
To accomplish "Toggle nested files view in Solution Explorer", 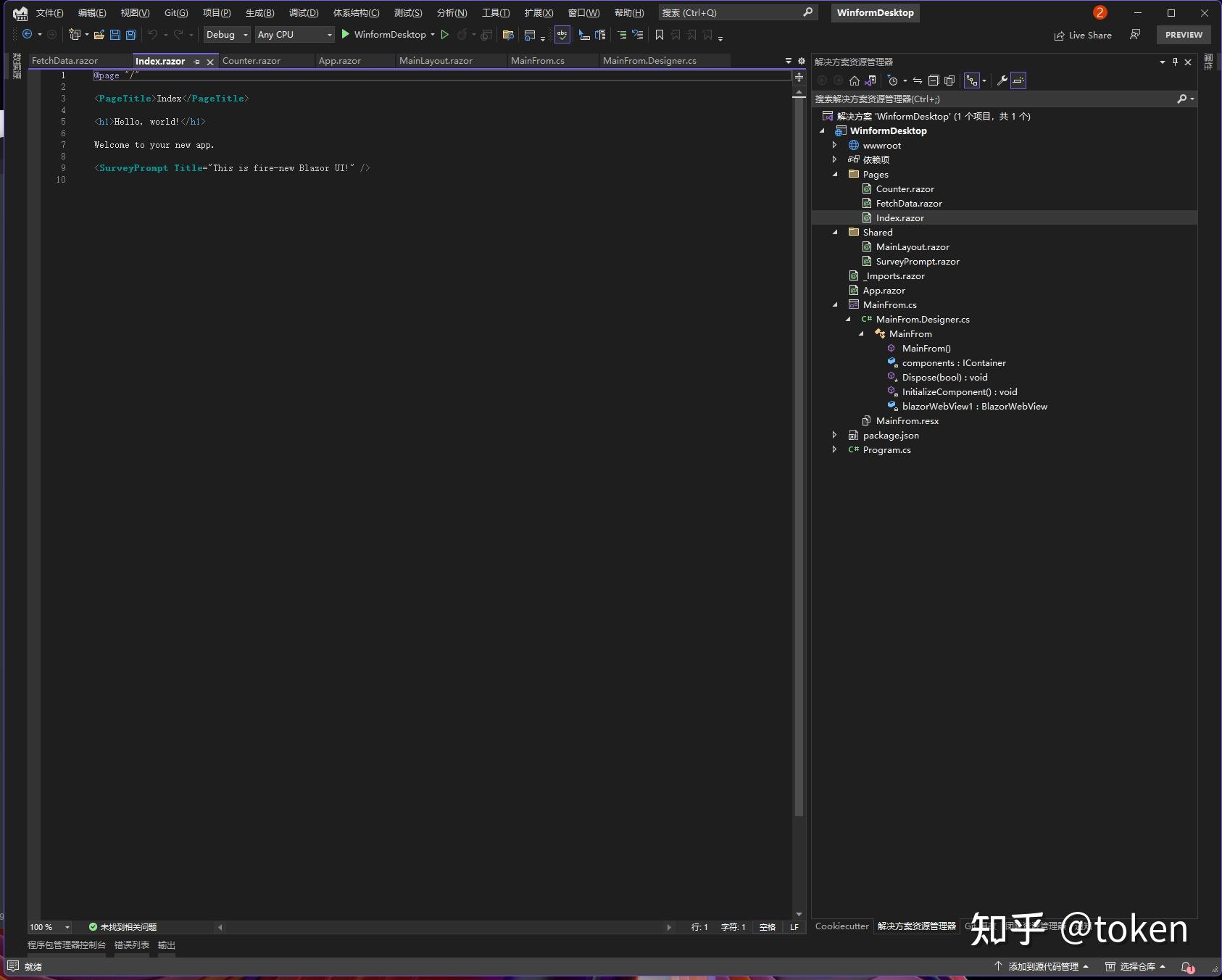I will [x=972, y=80].
